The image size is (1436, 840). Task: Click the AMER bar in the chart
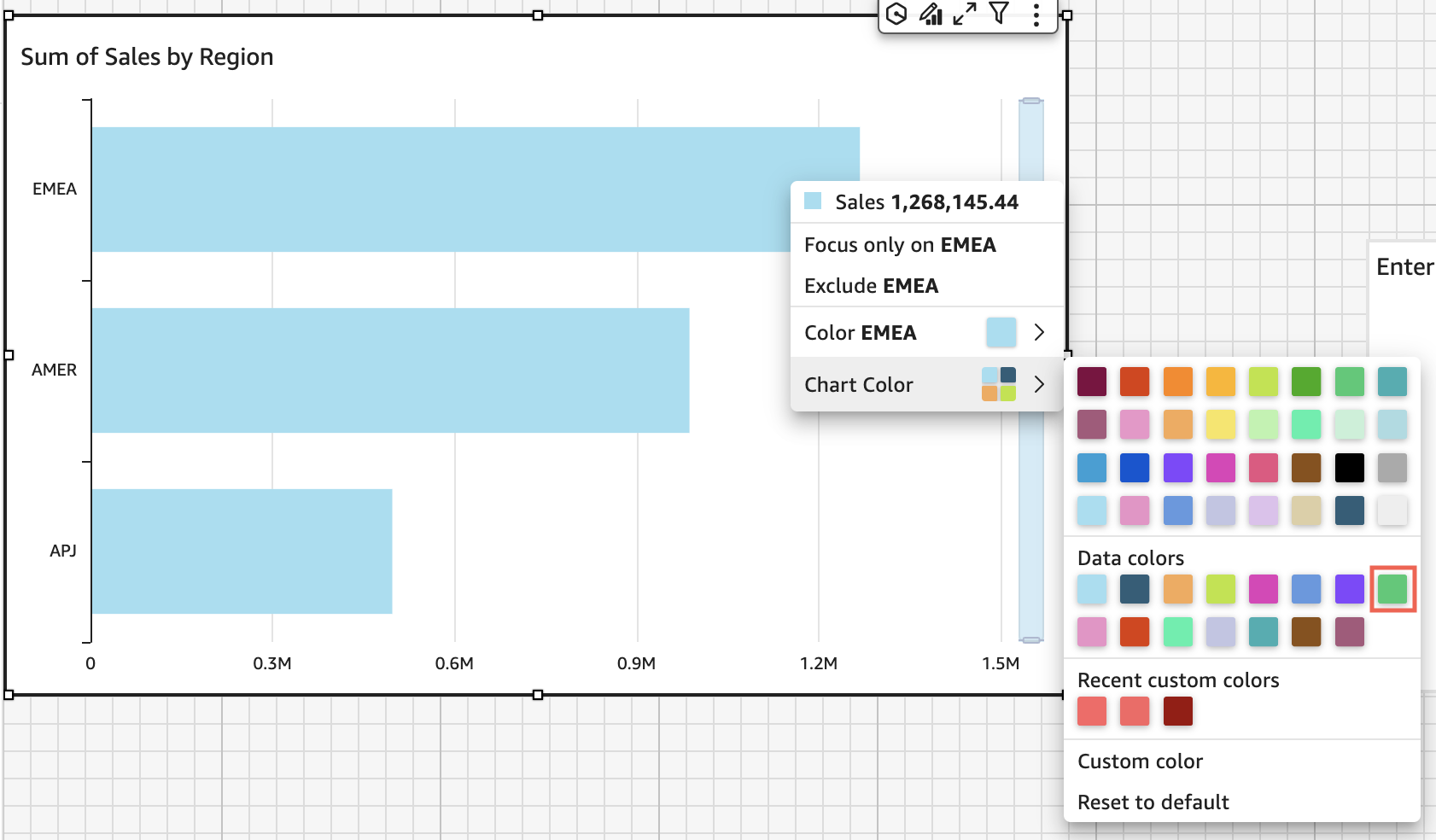point(390,370)
